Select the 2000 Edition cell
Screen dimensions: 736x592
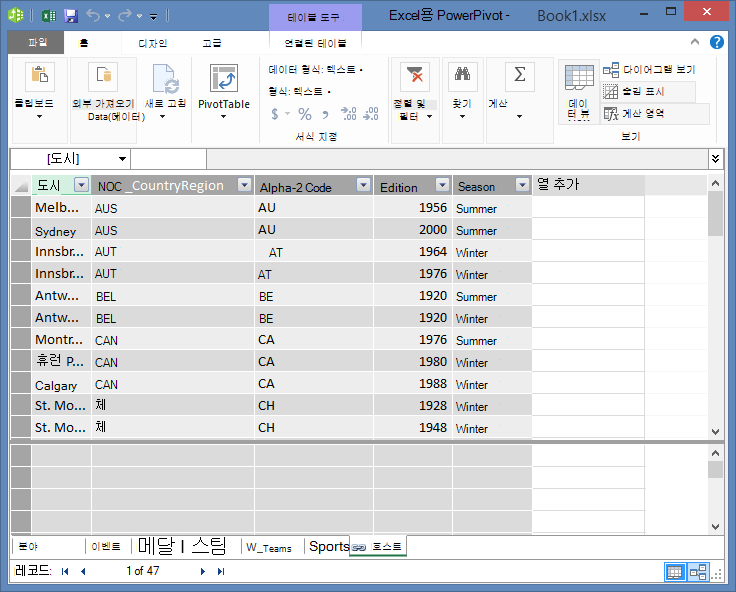(x=413, y=230)
